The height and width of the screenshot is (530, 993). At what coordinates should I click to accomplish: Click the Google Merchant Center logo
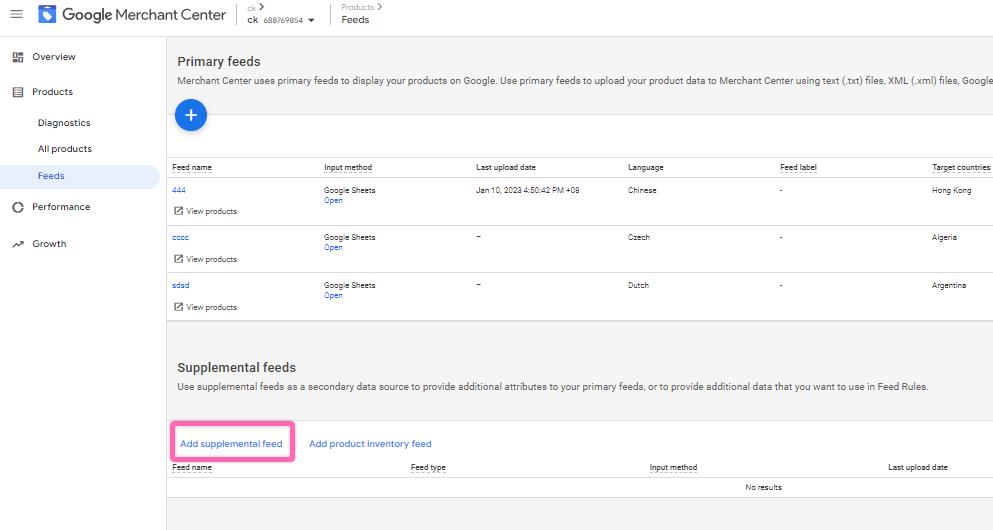47,15
